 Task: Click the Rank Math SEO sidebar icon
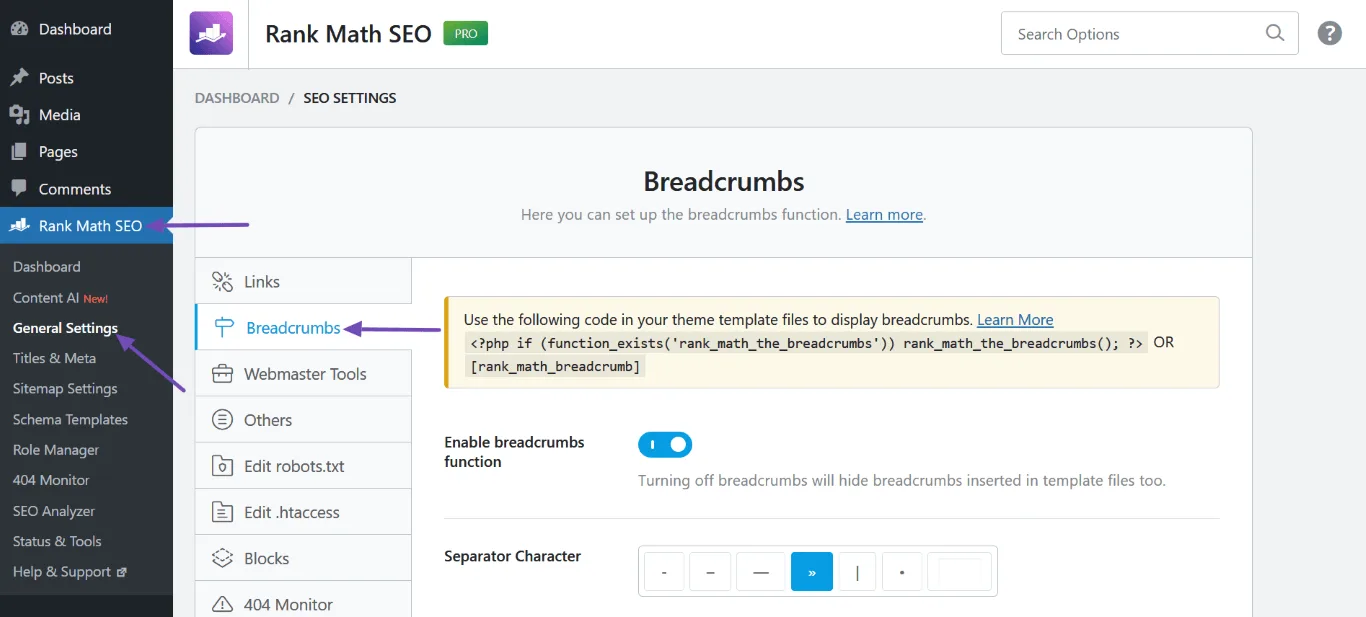click(x=19, y=226)
